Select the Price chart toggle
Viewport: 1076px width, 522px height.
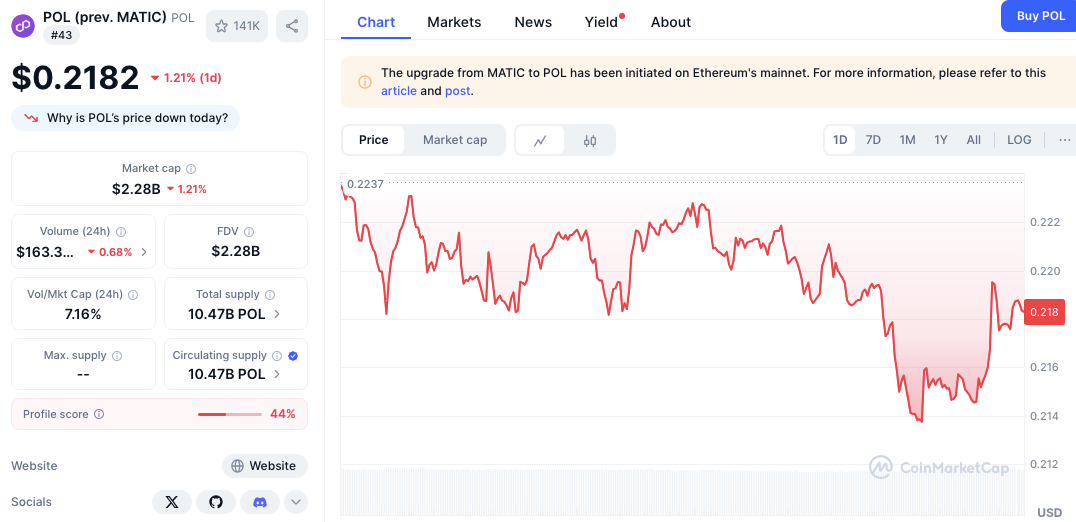[374, 140]
